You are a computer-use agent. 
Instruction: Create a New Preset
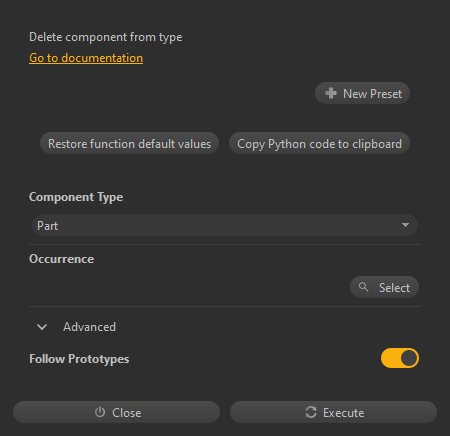(x=362, y=93)
